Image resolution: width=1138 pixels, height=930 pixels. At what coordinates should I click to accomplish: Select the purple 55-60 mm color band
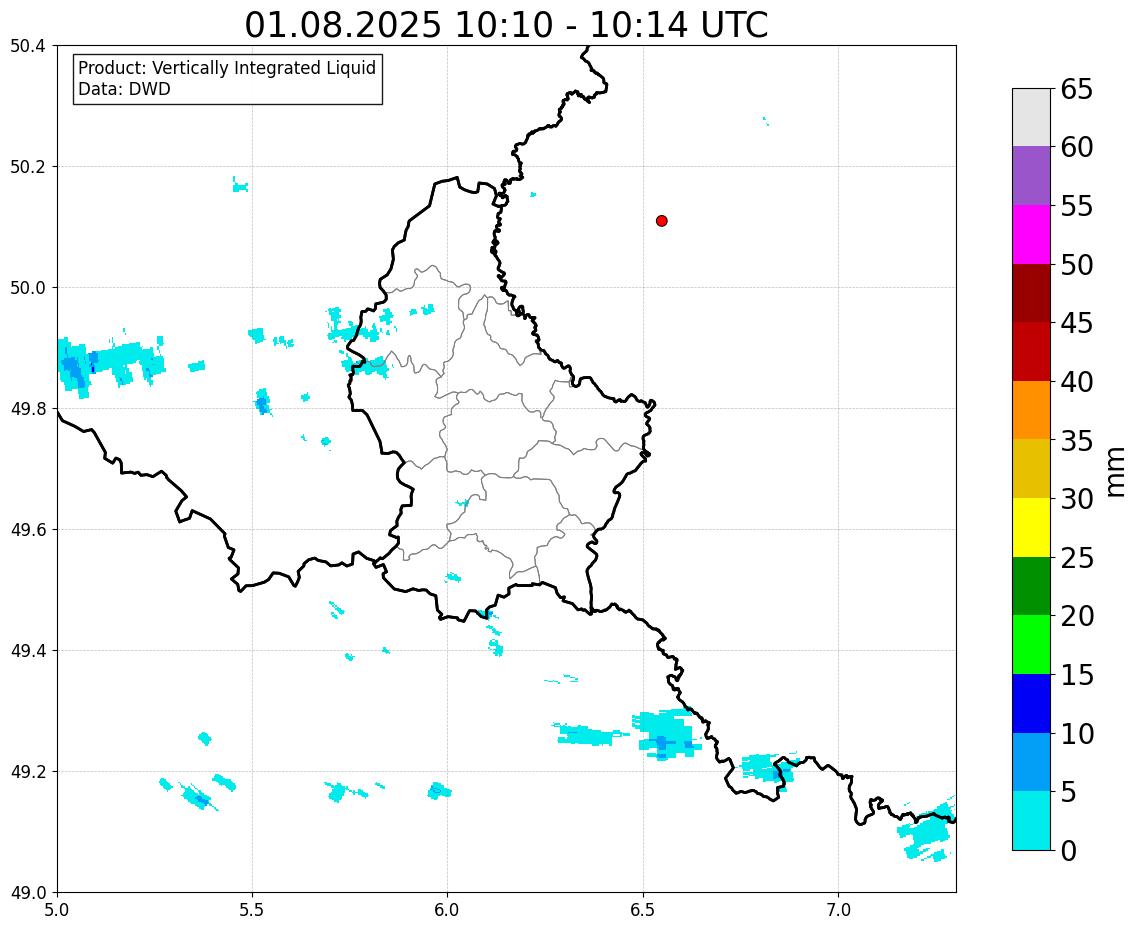[1031, 176]
